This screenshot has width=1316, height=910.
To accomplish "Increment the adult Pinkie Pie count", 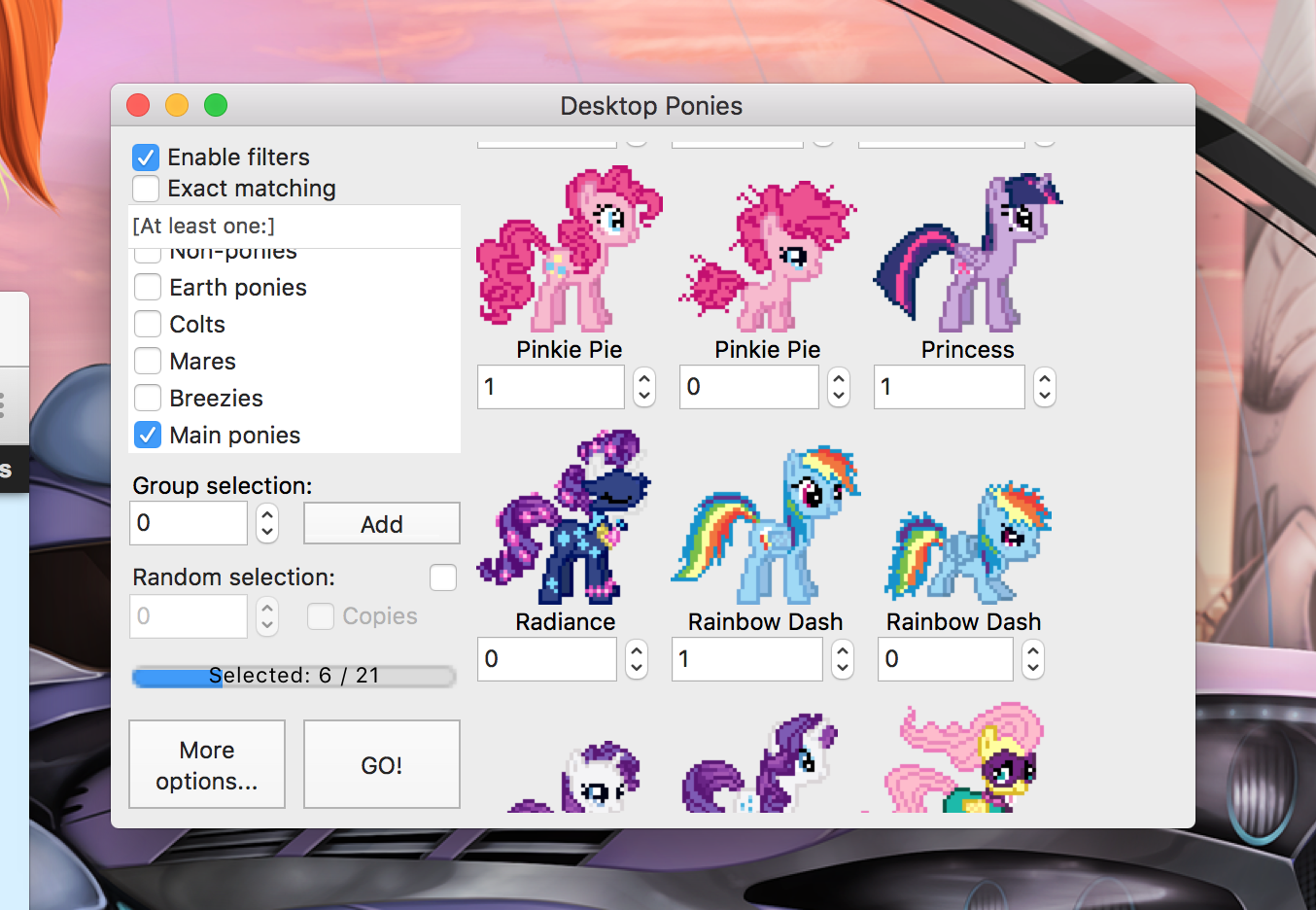I will click(x=644, y=378).
